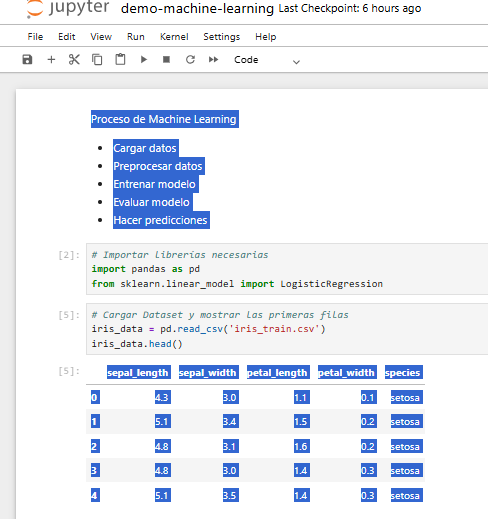Cut the cell with the scissors icon
Viewport: 488px width, 519px height.
point(74,60)
